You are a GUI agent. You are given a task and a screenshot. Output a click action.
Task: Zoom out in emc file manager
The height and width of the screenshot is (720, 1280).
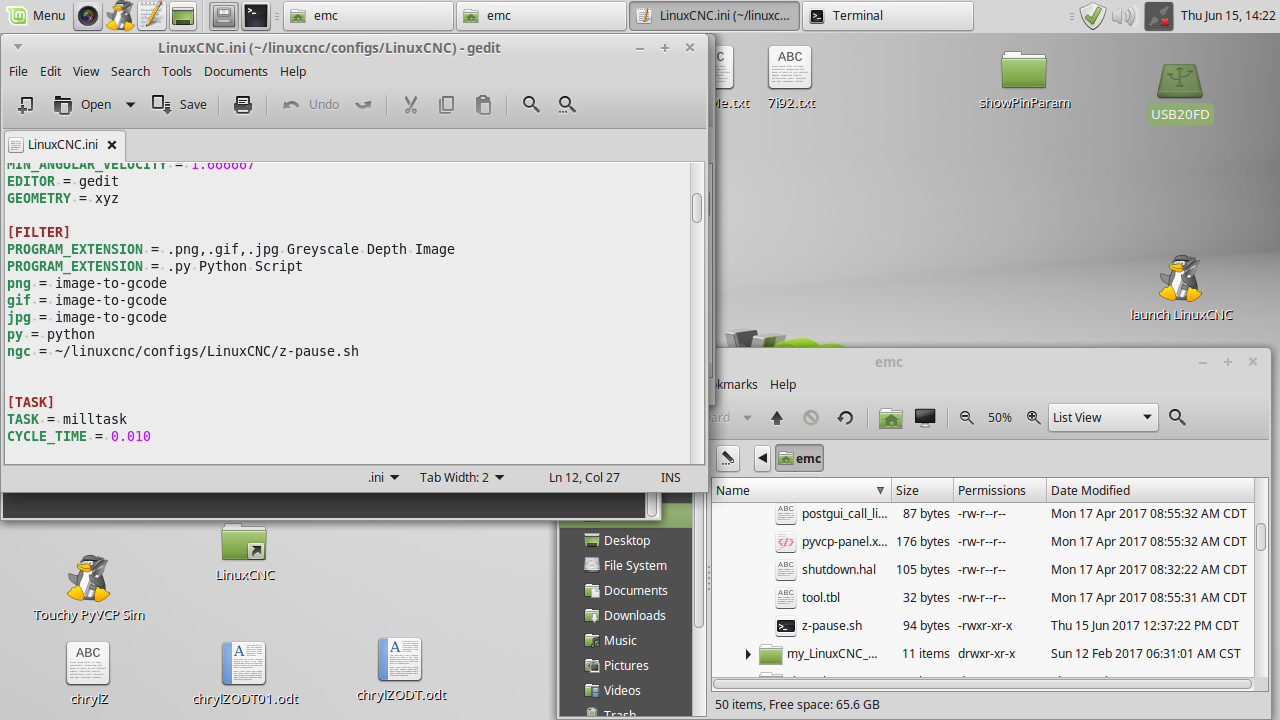click(966, 418)
